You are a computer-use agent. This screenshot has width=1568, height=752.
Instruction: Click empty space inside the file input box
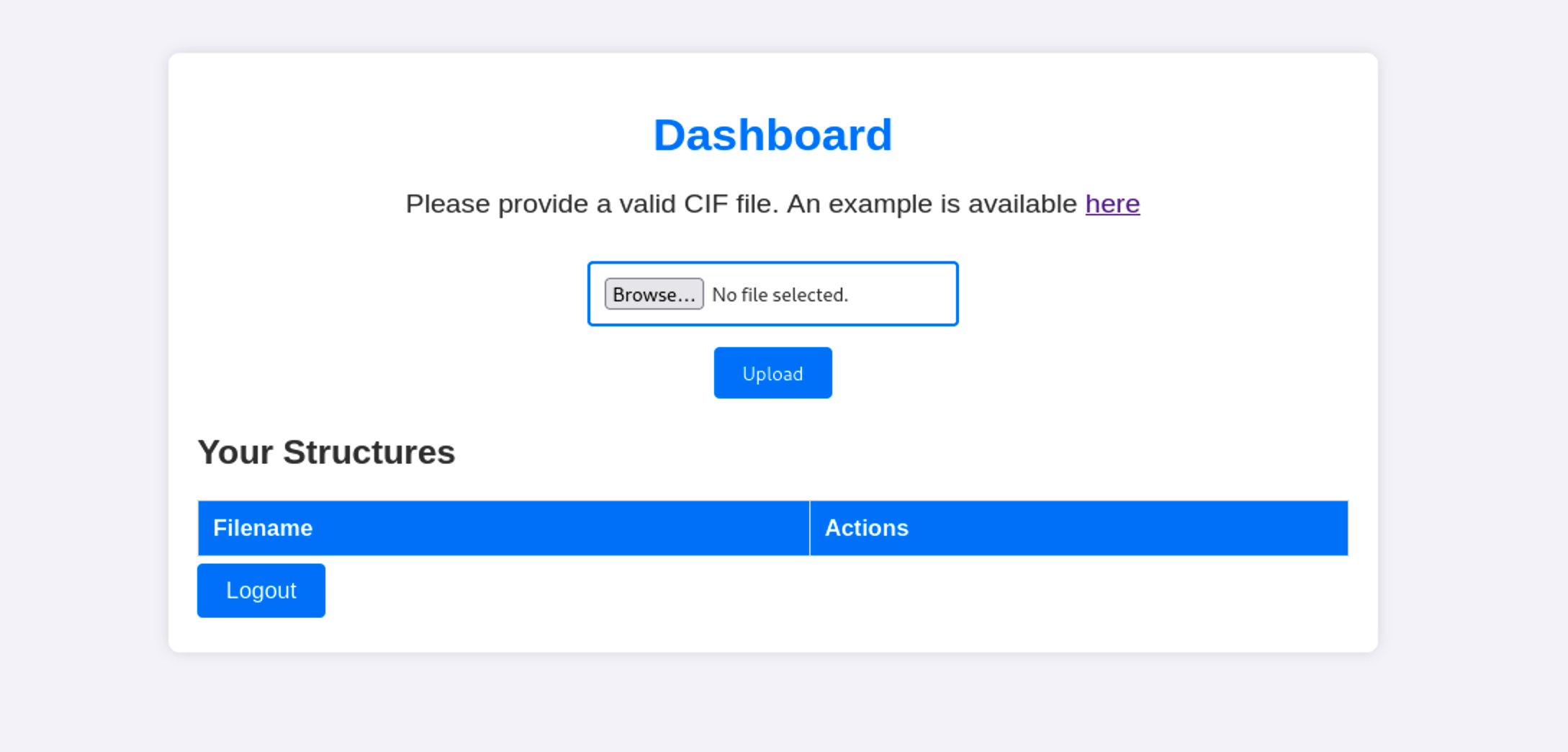point(907,294)
